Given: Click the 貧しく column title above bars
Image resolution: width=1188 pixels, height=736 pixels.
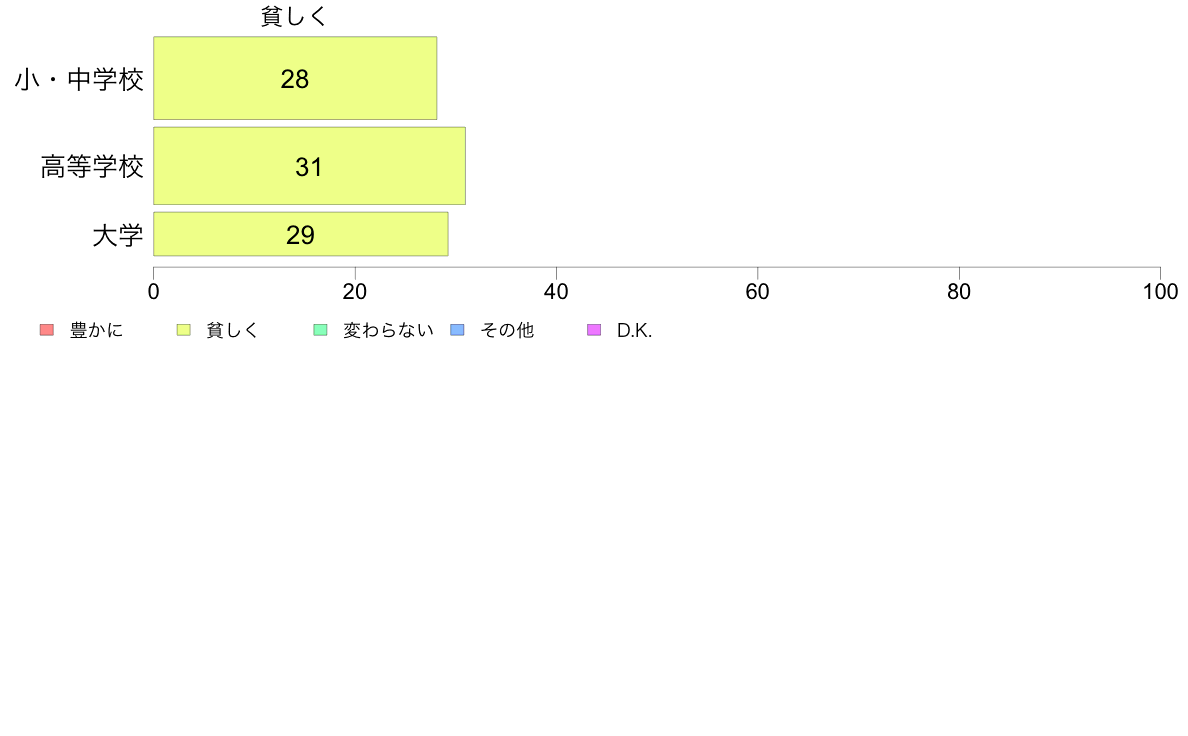Looking at the screenshot, I should [294, 16].
